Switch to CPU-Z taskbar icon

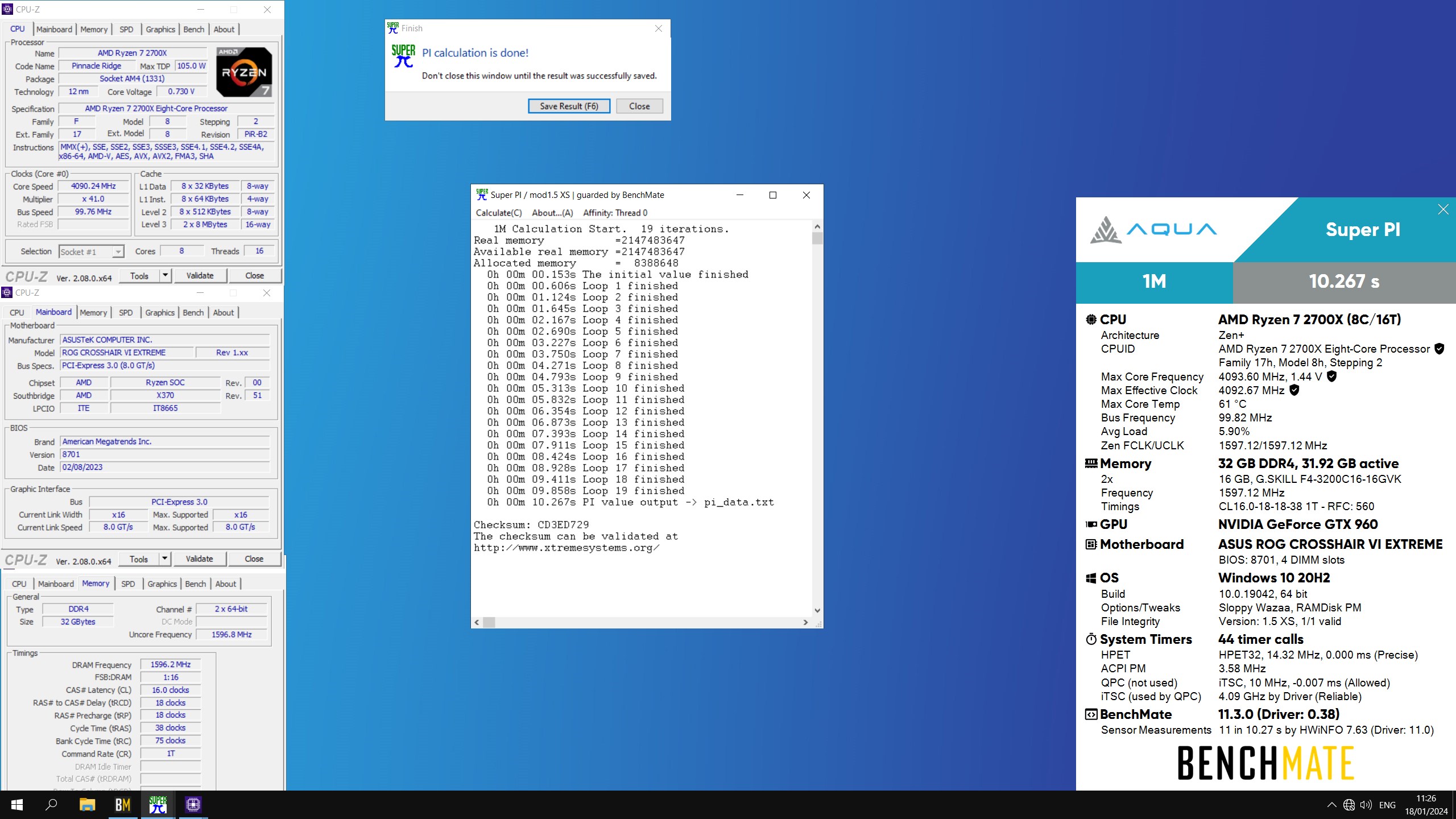193,805
